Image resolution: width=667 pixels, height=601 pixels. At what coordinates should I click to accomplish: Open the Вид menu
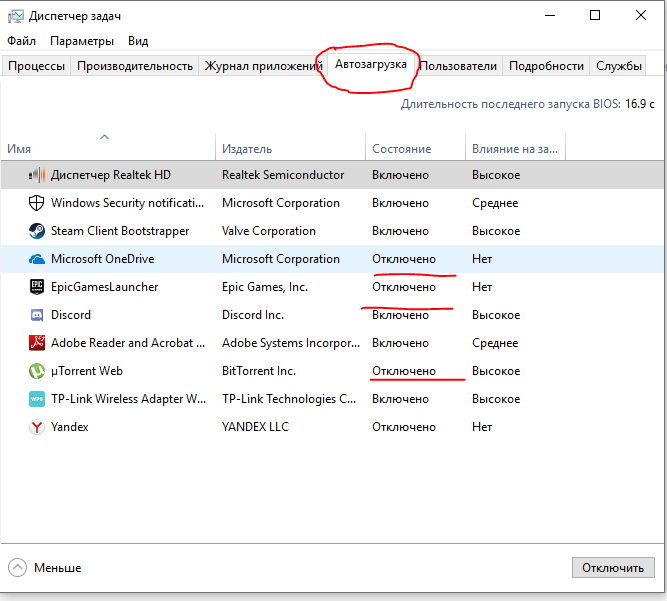[x=138, y=41]
